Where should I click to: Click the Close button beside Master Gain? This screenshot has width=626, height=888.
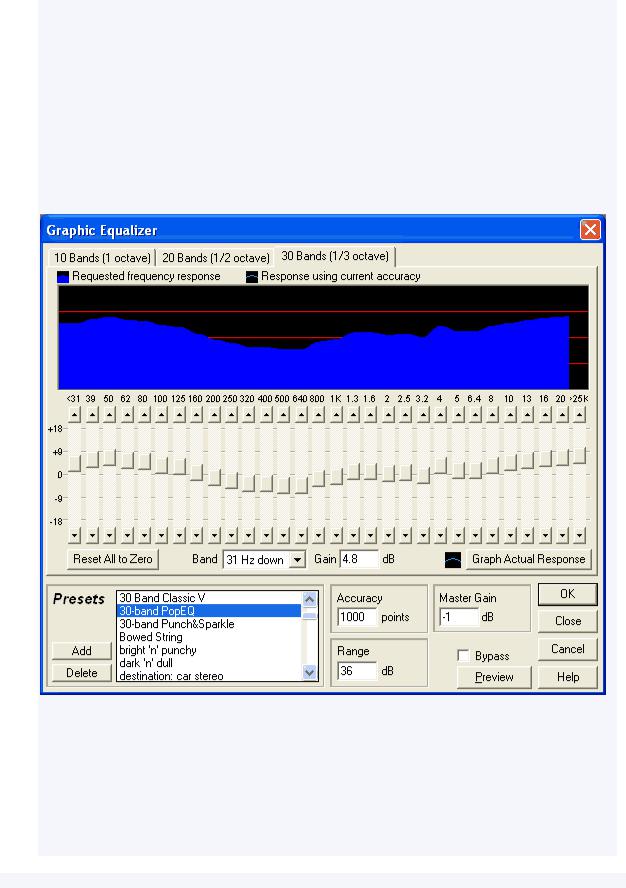tap(568, 621)
